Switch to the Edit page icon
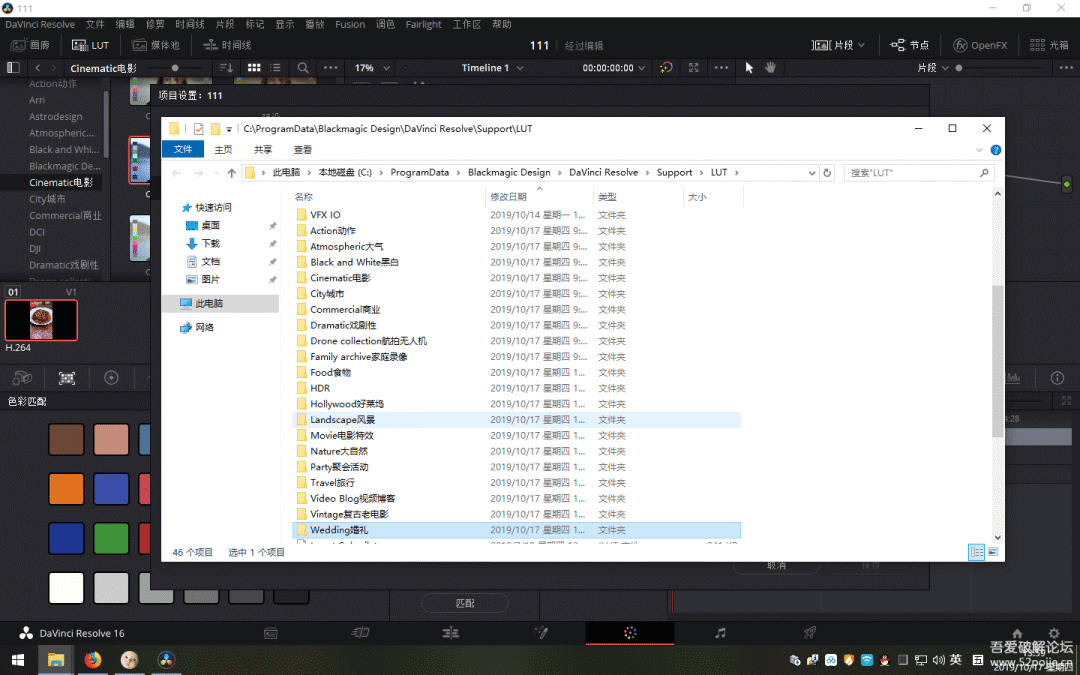Viewport: 1080px width, 675px height. (x=450, y=633)
